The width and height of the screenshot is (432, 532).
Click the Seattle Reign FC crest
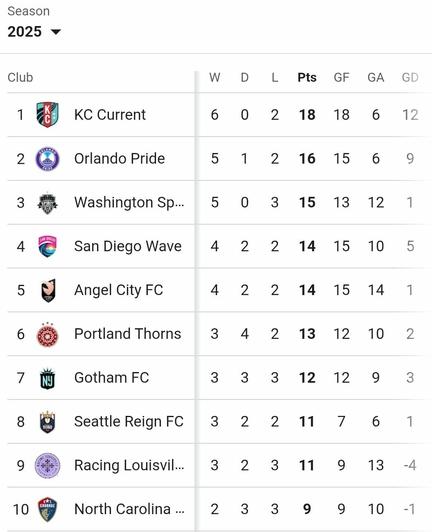point(48,422)
